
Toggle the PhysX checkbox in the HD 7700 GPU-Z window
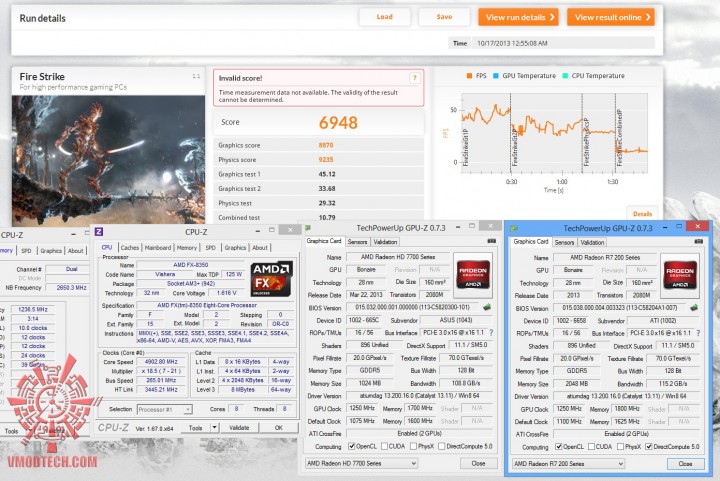(413, 446)
